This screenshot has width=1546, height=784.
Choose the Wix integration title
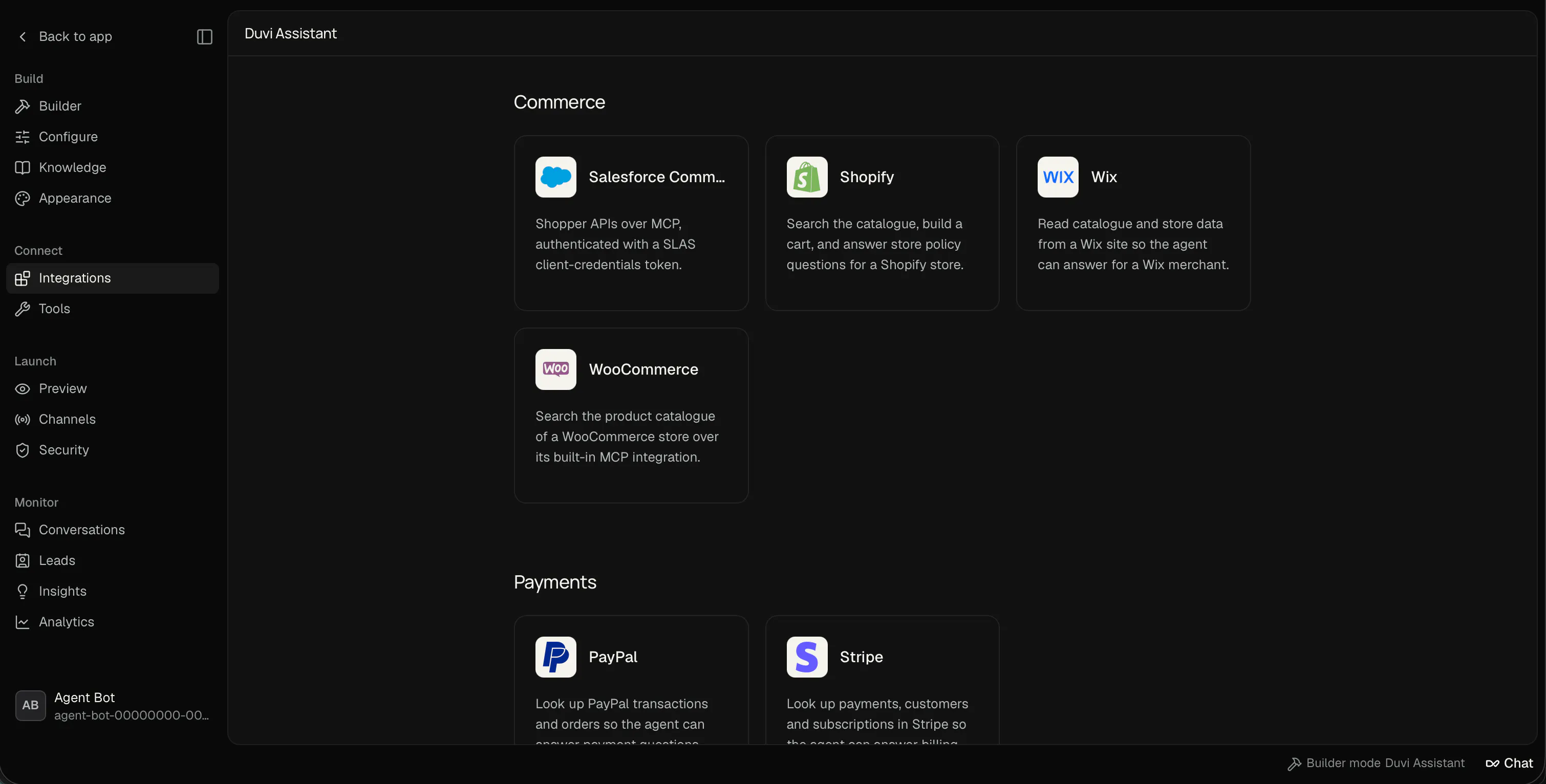pos(1104,177)
